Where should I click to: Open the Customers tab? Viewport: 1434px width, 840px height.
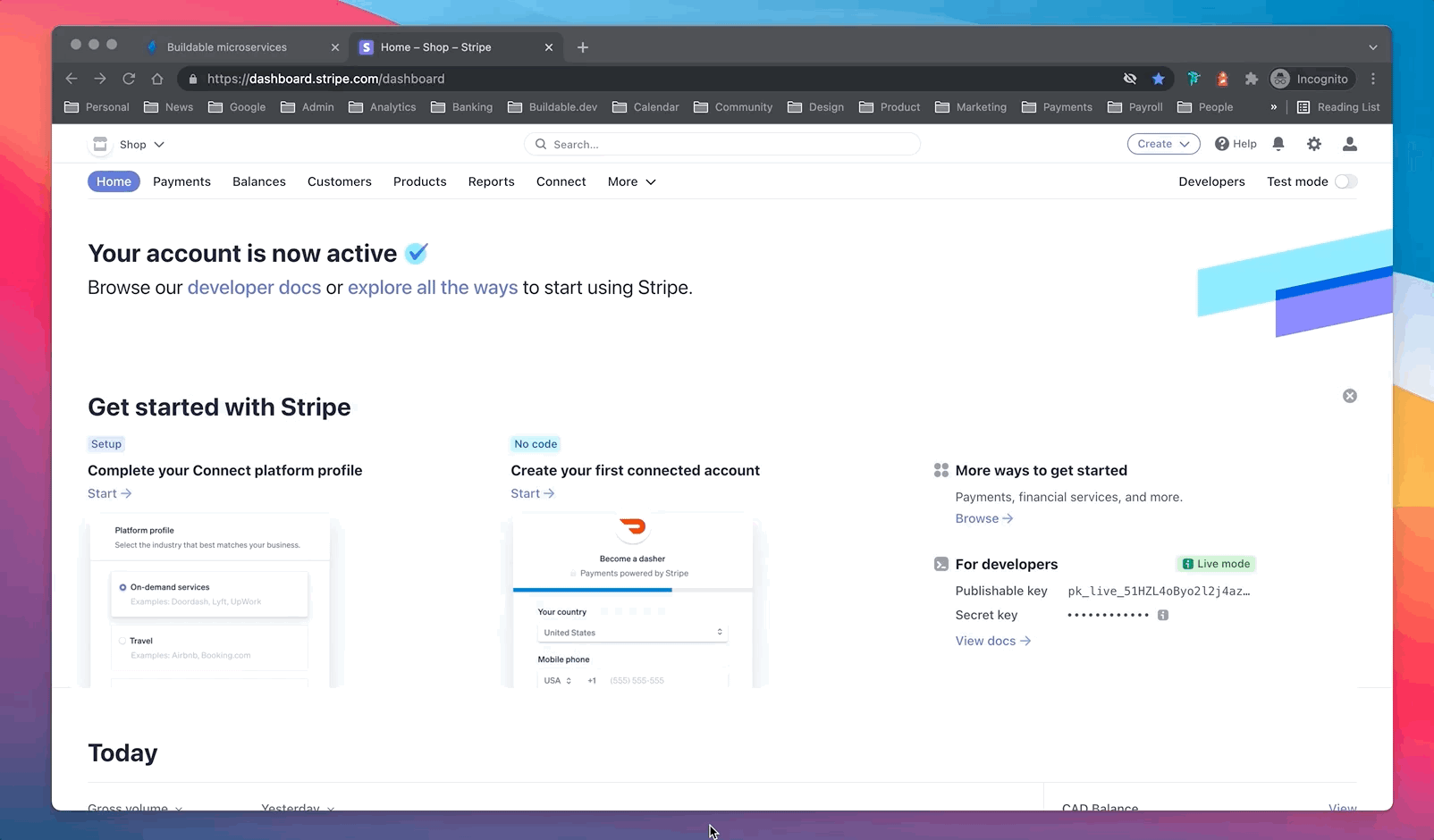point(340,181)
